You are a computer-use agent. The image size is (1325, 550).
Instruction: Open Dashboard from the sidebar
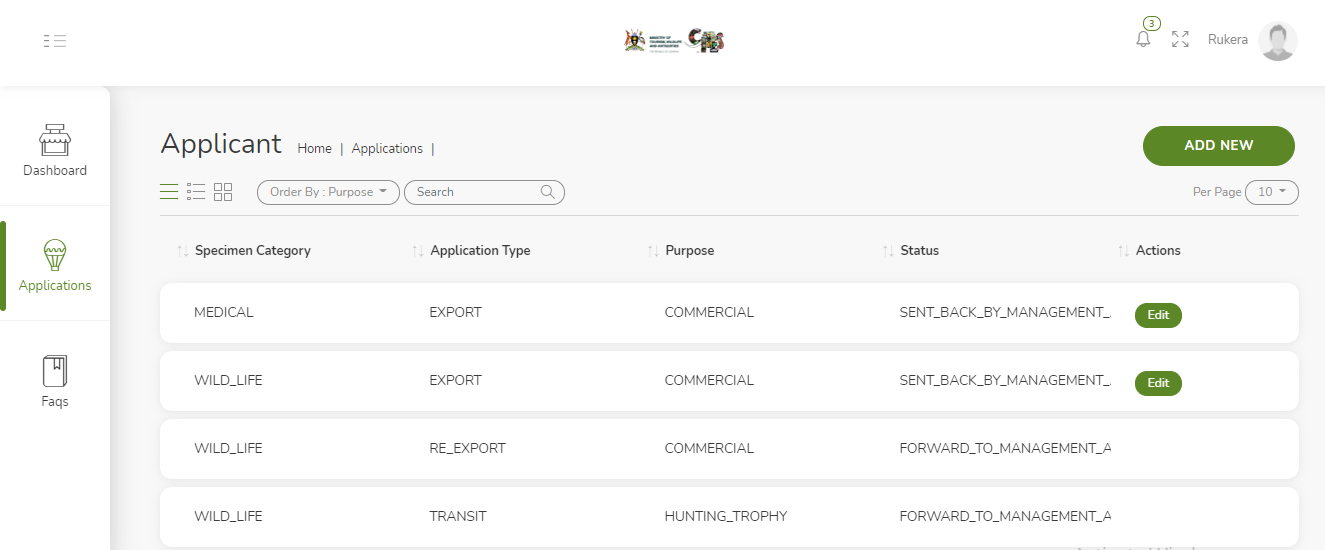point(55,151)
